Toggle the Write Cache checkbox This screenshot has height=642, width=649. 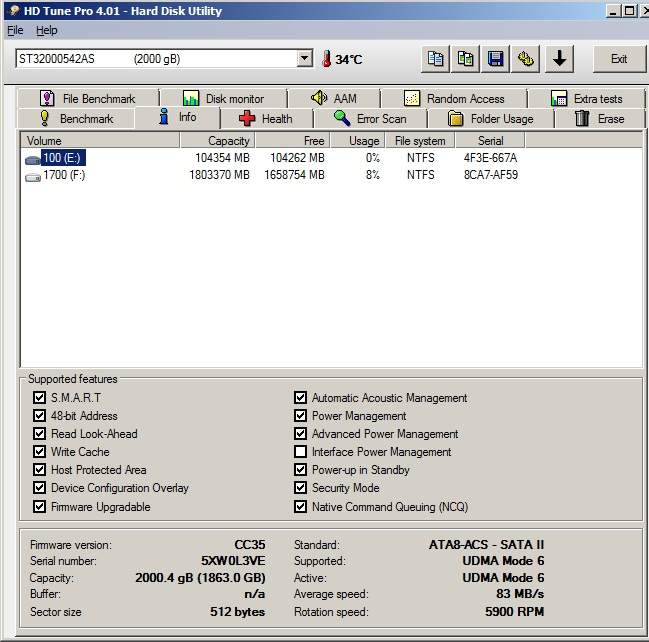point(39,452)
